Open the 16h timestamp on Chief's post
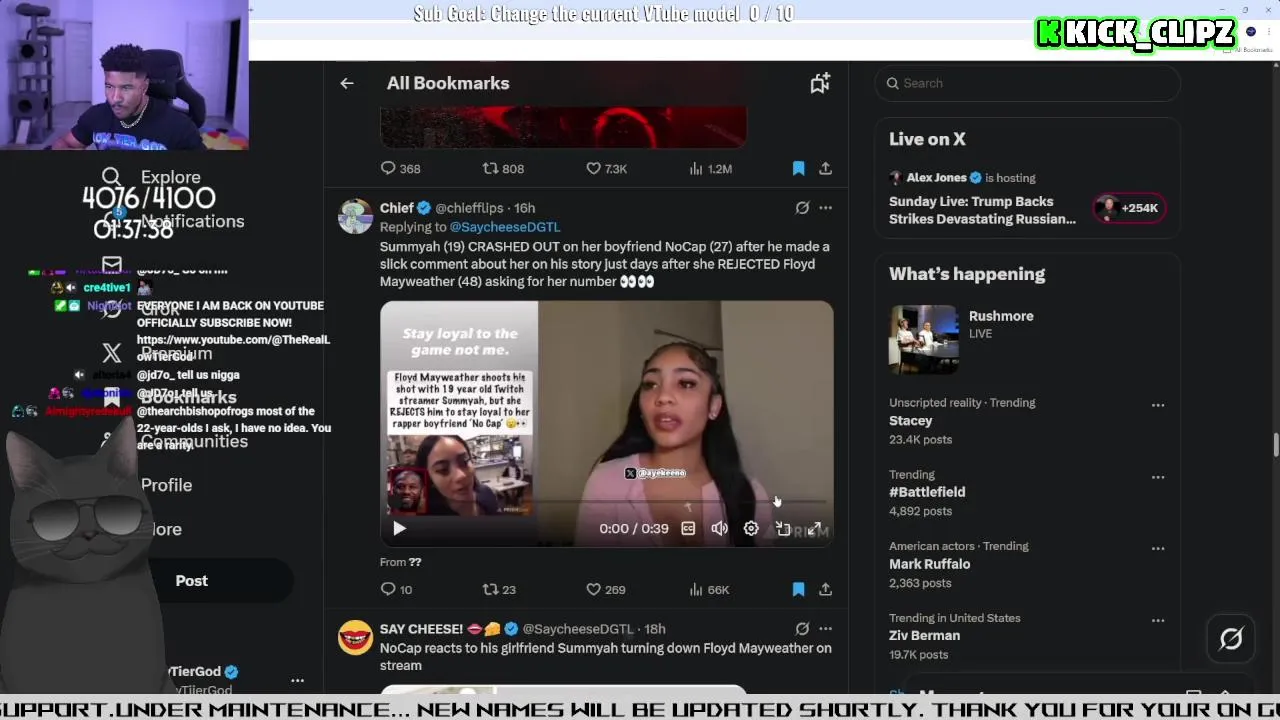 point(524,208)
